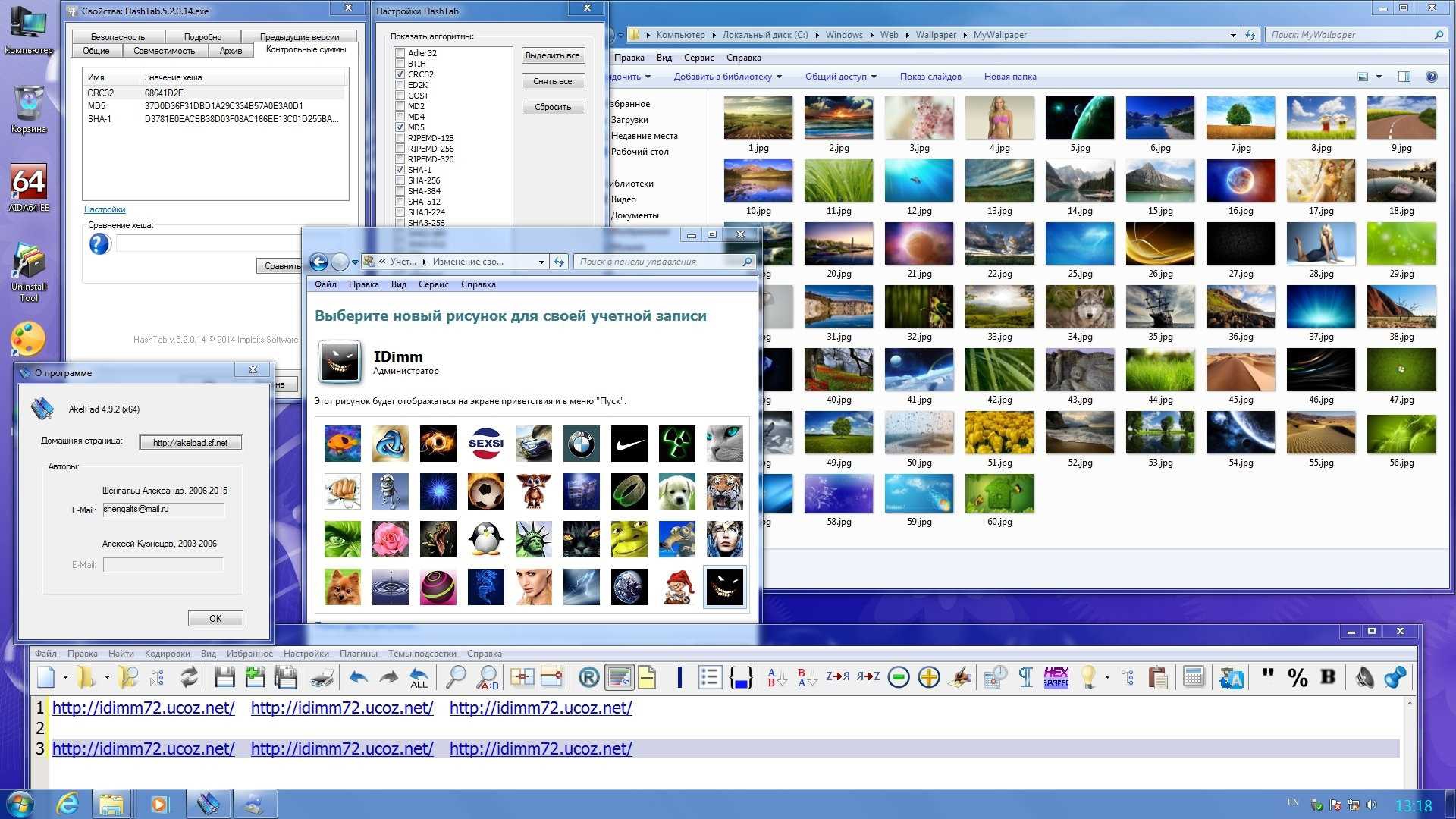Click the green minus circle icon
Image resolution: width=1456 pixels, height=819 pixels.
(x=899, y=677)
